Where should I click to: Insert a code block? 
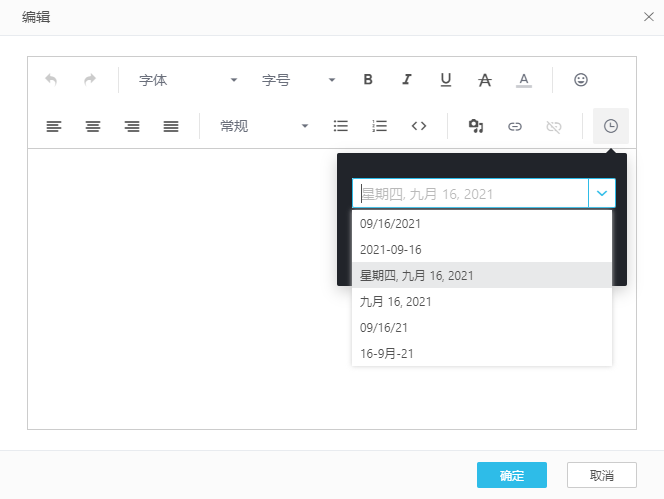(419, 126)
